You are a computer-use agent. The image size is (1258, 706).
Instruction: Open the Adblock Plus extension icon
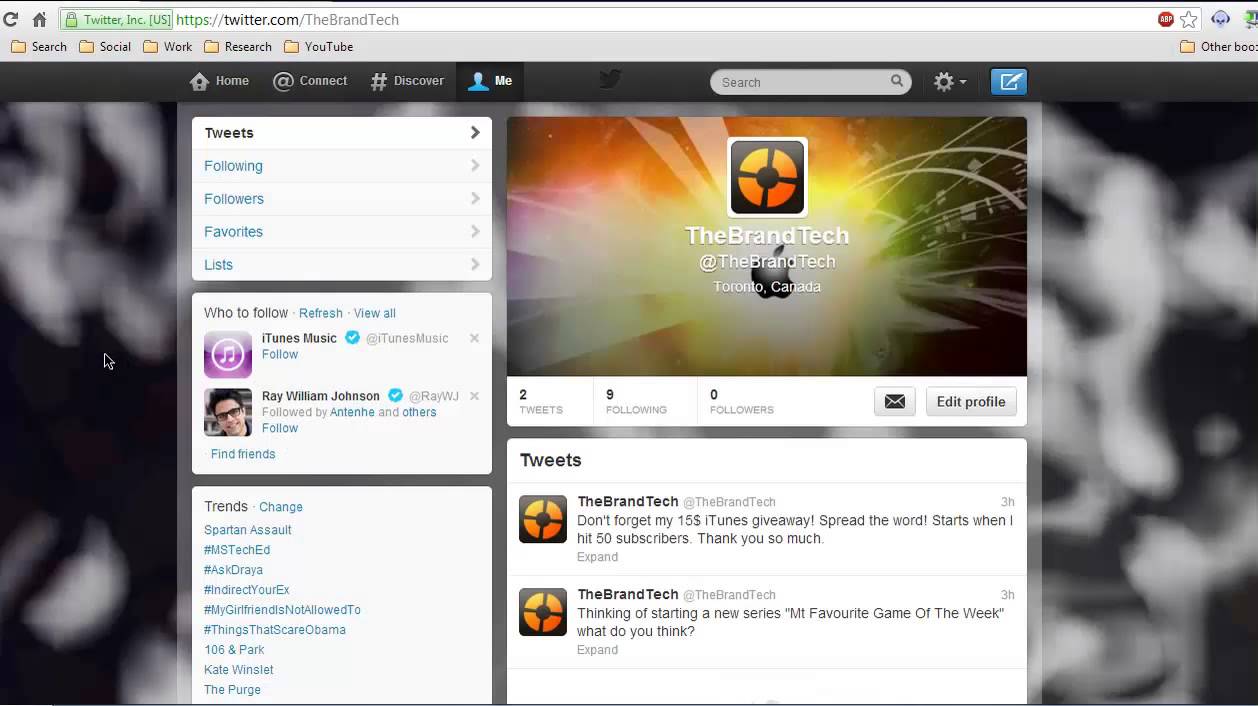coord(1166,19)
